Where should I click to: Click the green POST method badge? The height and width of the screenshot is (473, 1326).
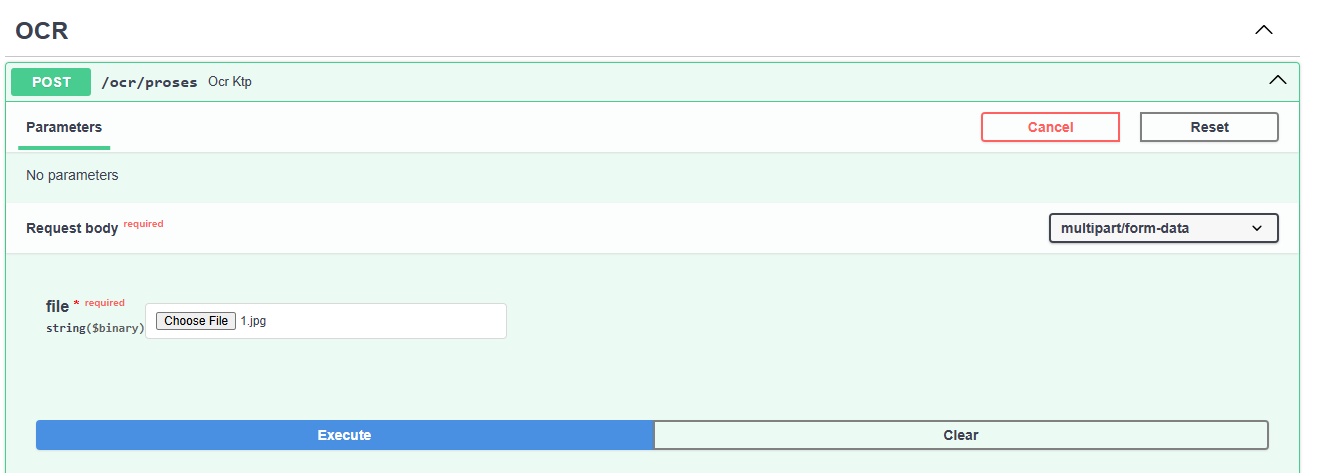51,82
